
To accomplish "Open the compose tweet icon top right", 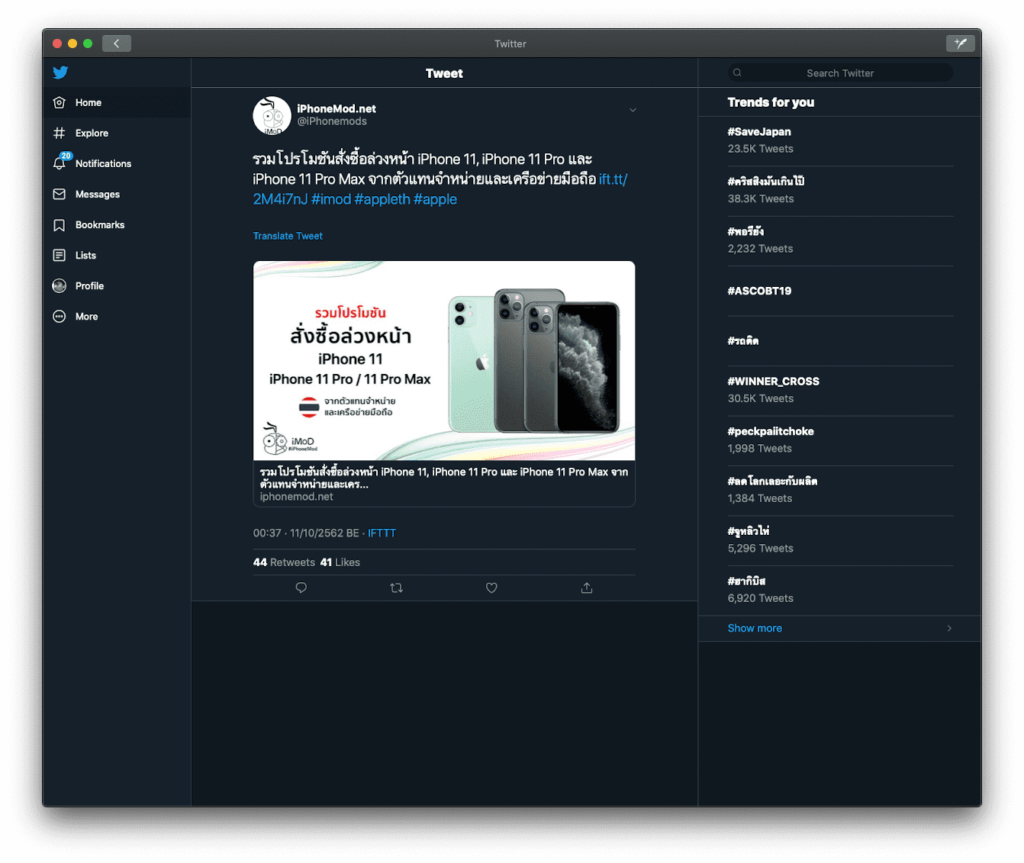I will tap(960, 43).
